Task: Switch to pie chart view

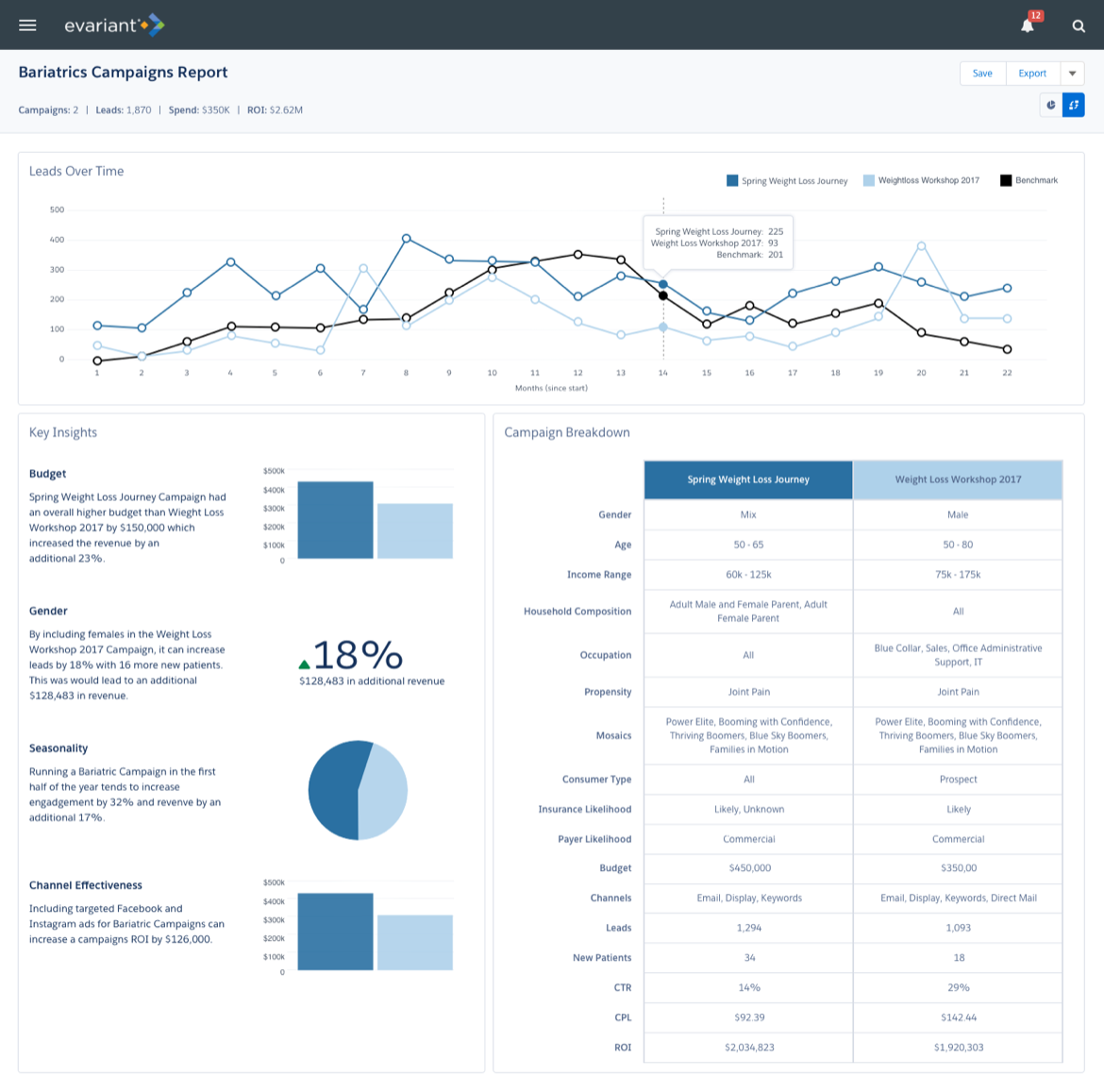Action: (x=1050, y=105)
